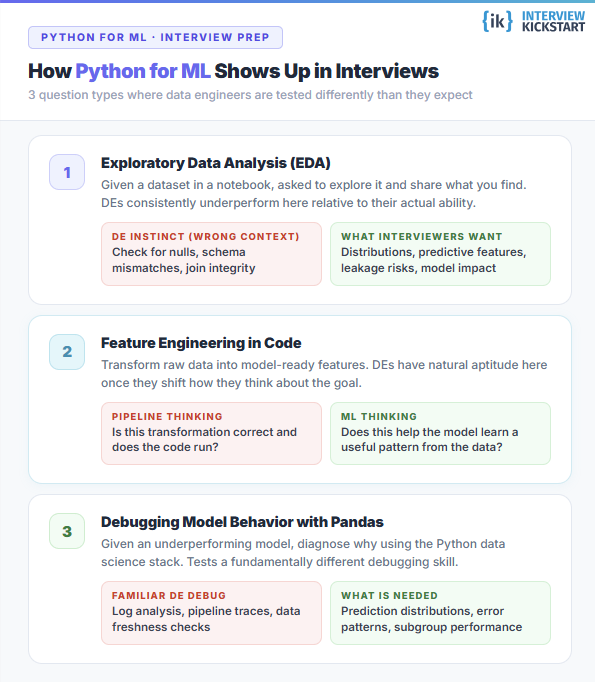Image resolution: width=595 pixels, height=682 pixels.
Task: Click the Python for ML Interview Prep tag
Action: tap(155, 37)
